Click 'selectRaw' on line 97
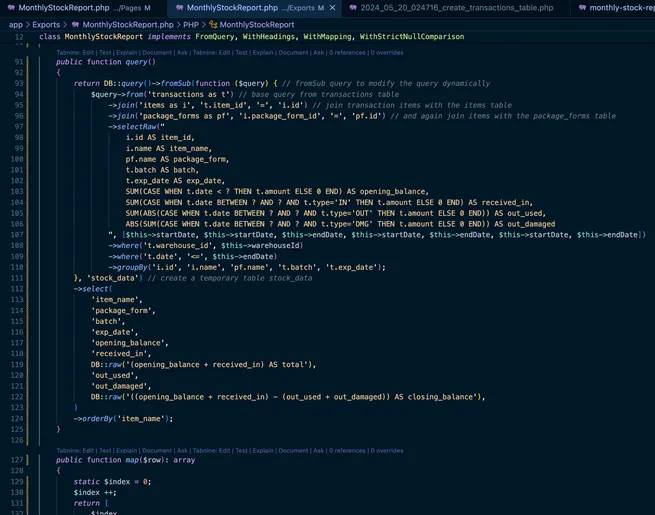Viewport: 655px width, 515px height. coord(137,127)
